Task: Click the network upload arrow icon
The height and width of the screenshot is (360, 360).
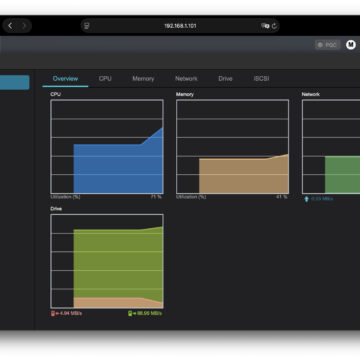Action: tap(307, 199)
